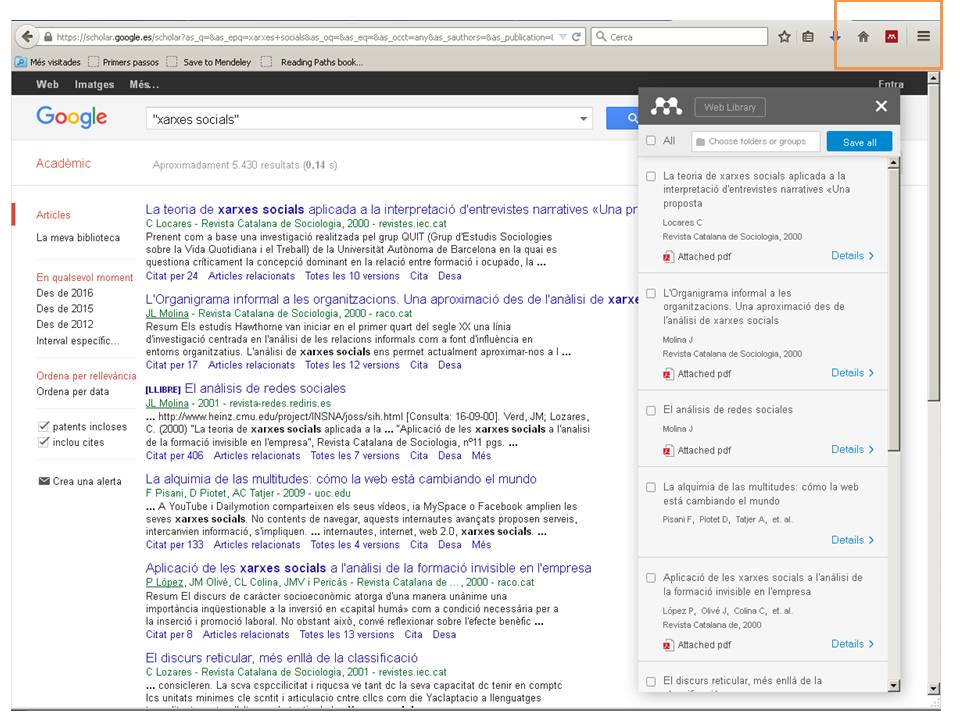Choose Ordena per data sorting
The height and width of the screenshot is (720, 960).
point(72,392)
